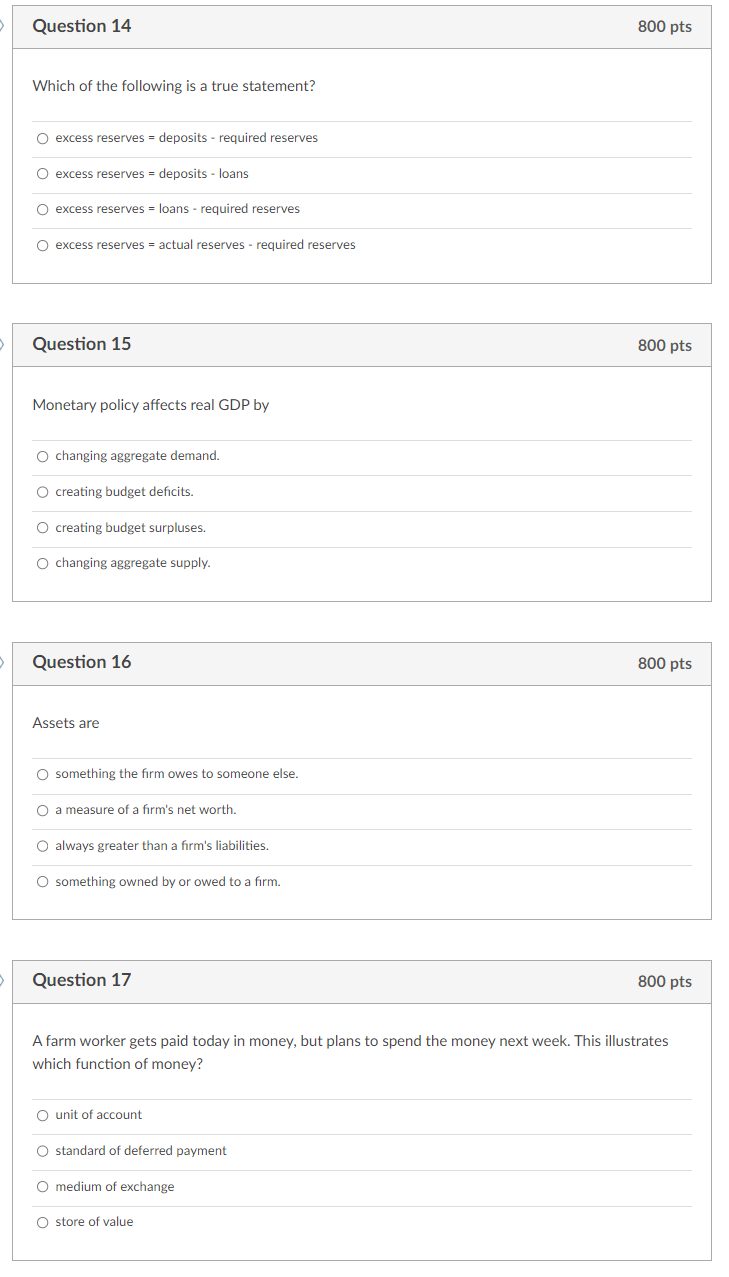
Task: Select "something the firm owes to someone else"
Action: (x=42, y=774)
